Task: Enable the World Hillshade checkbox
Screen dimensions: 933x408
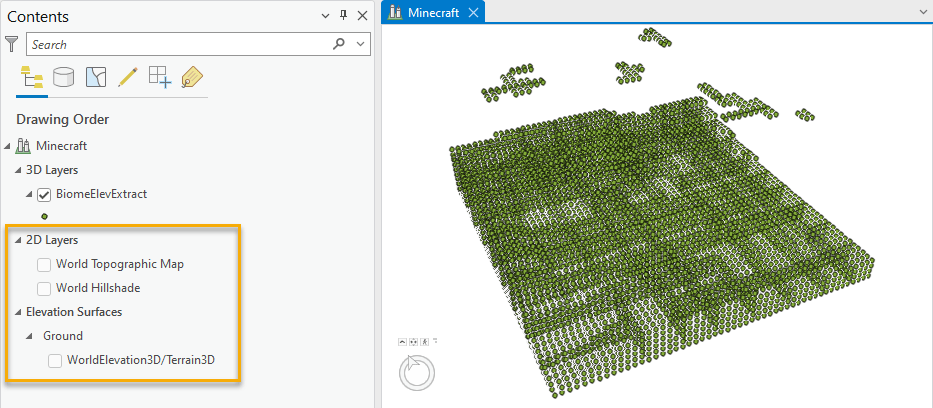Action: (x=44, y=288)
